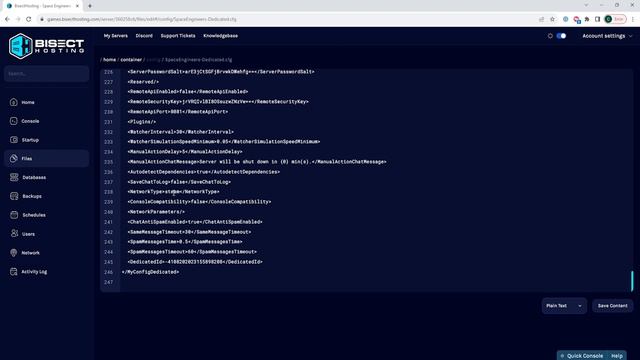Click the DedicatedId line
The height and width of the screenshot is (360, 640).
[195, 262]
